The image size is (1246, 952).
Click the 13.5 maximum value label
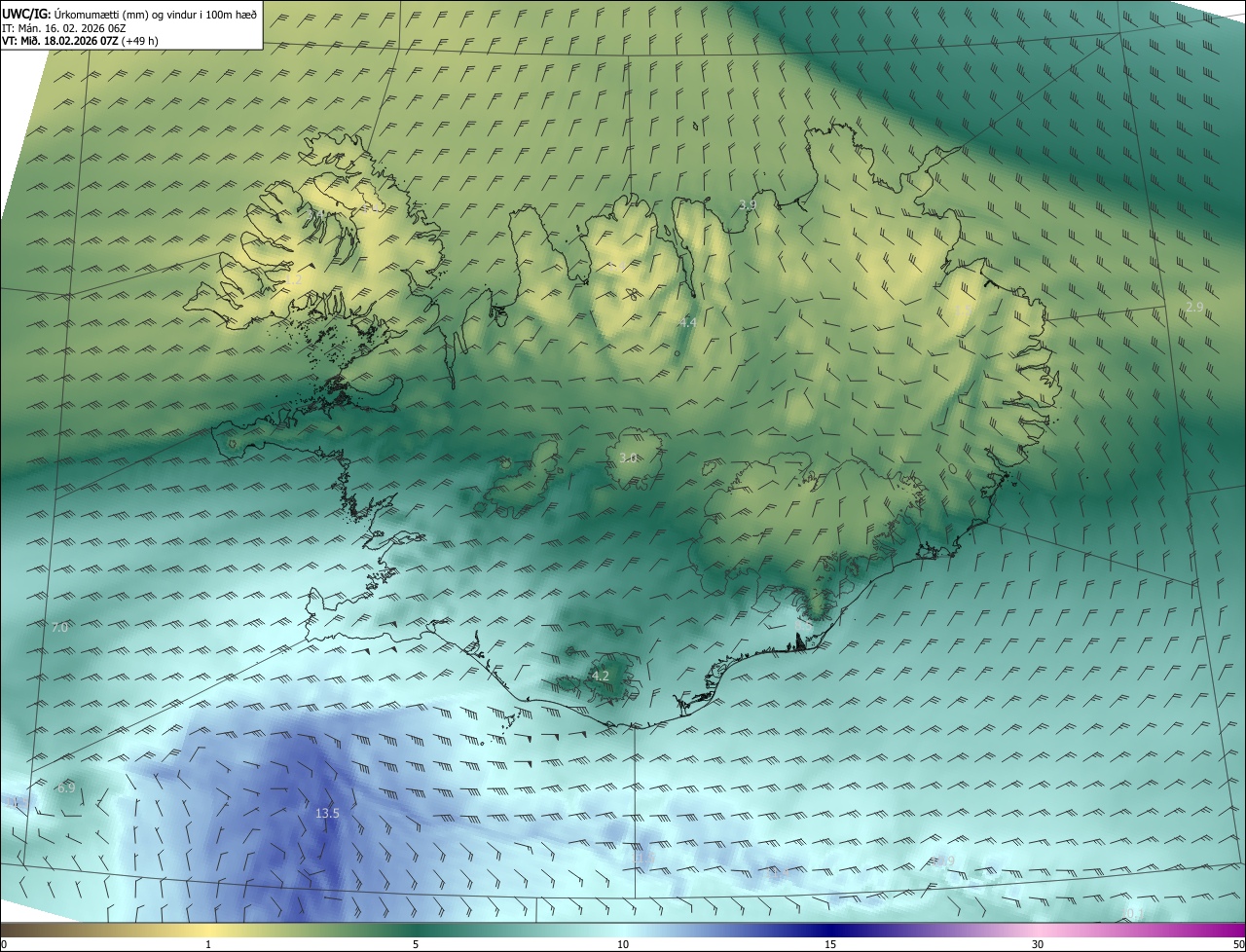[327, 813]
